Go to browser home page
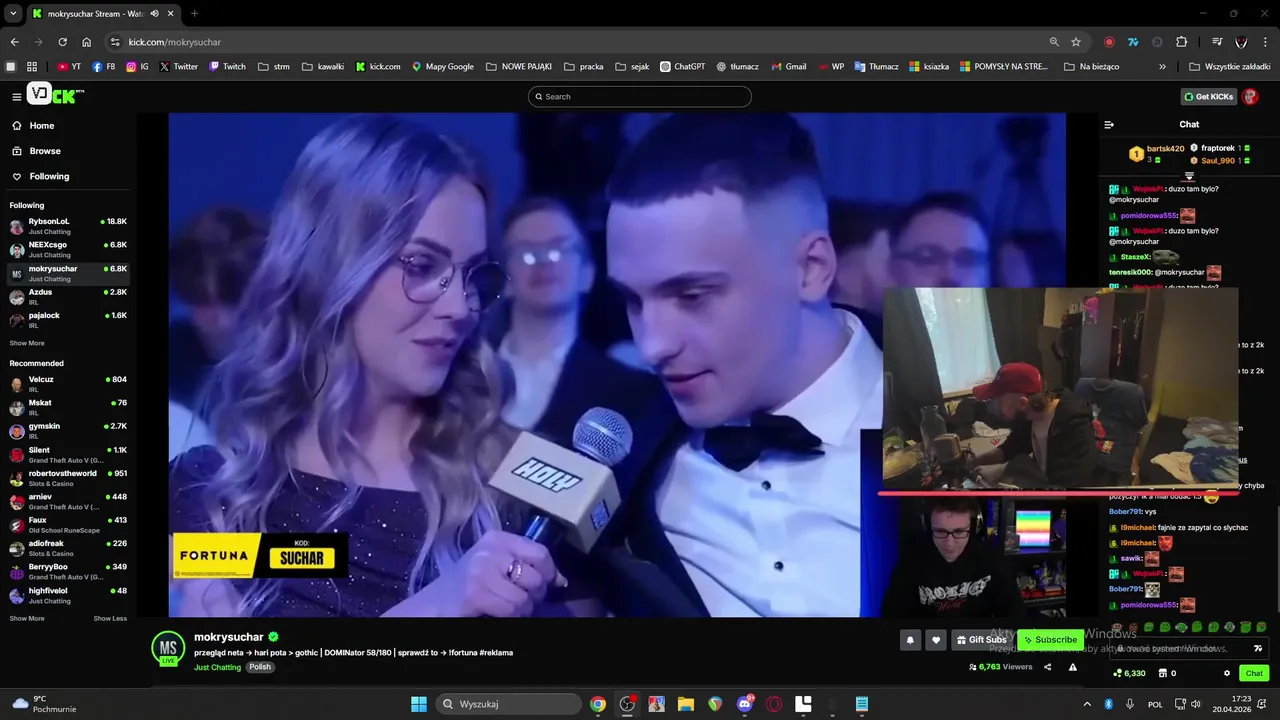1280x720 pixels. click(x=86, y=42)
